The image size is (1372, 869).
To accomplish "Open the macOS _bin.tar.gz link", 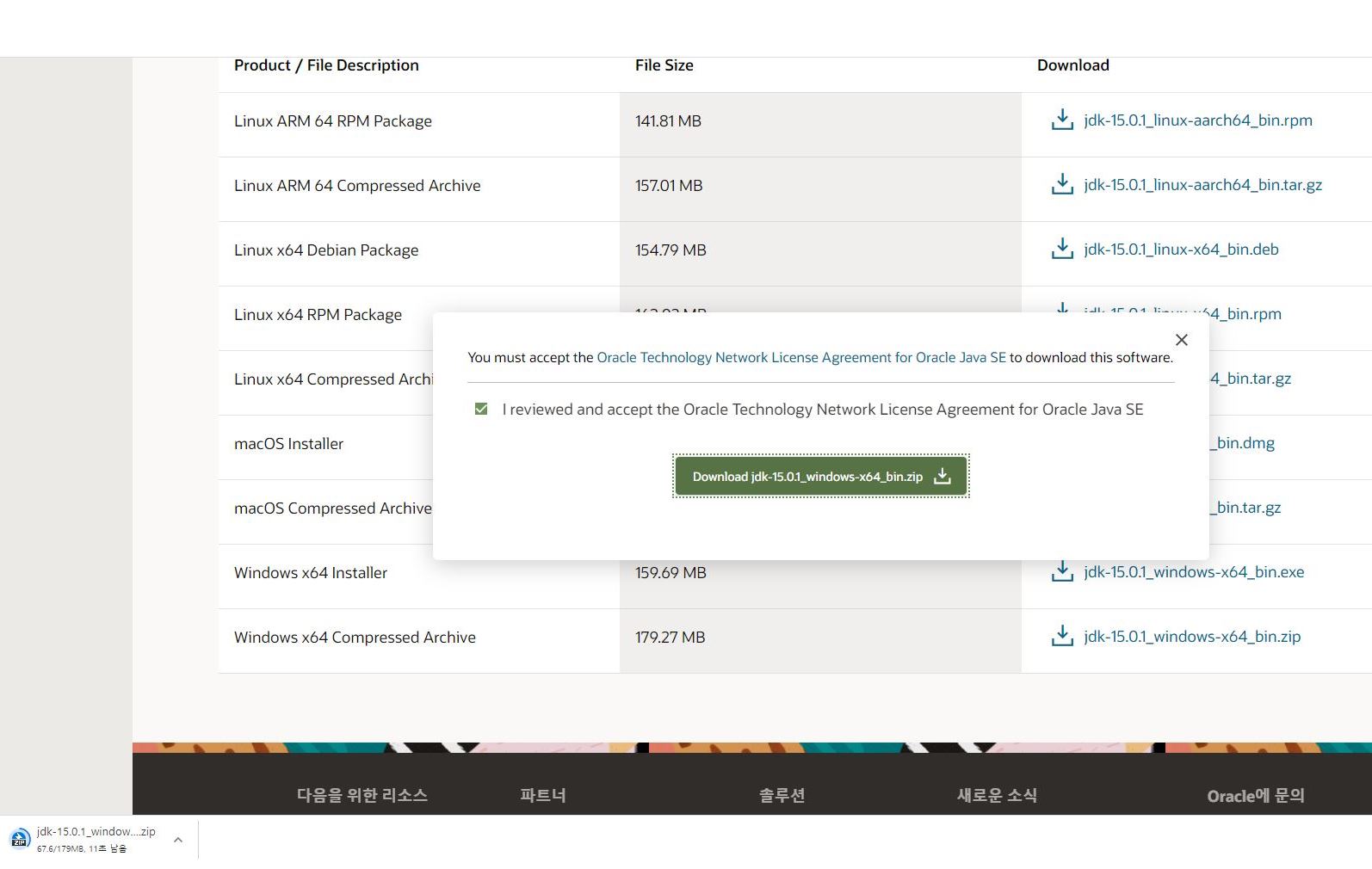I will pyautogui.click(x=1245, y=508).
